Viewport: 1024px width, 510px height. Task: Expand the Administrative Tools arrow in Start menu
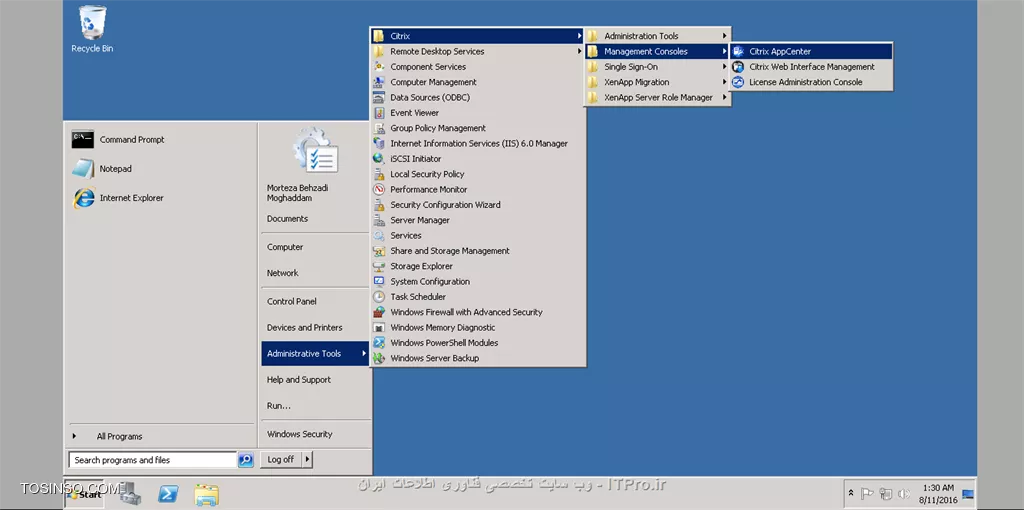point(364,354)
